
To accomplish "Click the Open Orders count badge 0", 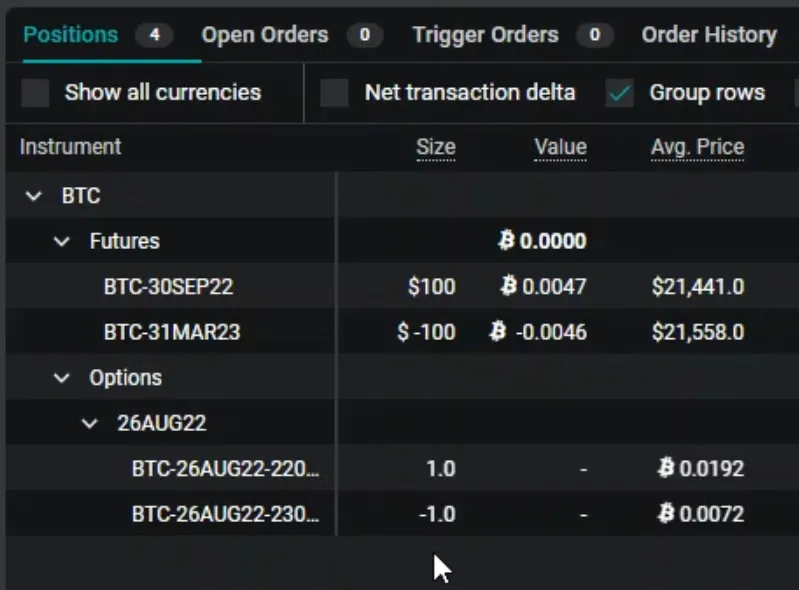I will (364, 35).
